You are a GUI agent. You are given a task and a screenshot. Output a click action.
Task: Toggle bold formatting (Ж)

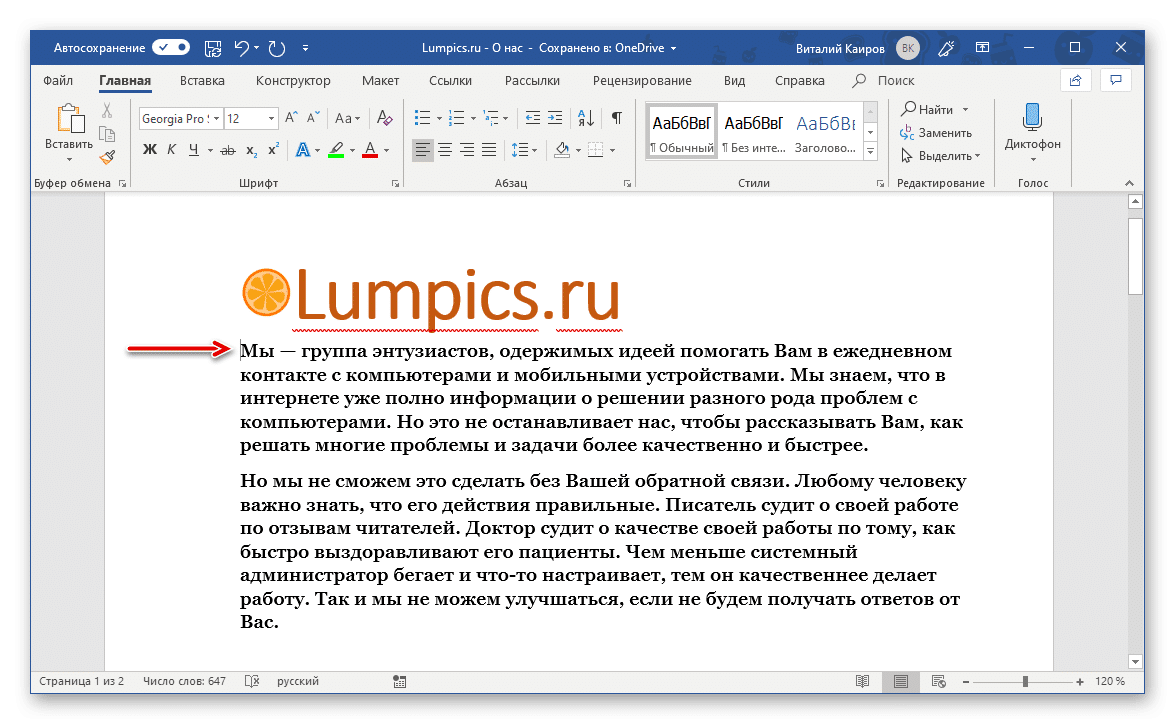tap(150, 150)
